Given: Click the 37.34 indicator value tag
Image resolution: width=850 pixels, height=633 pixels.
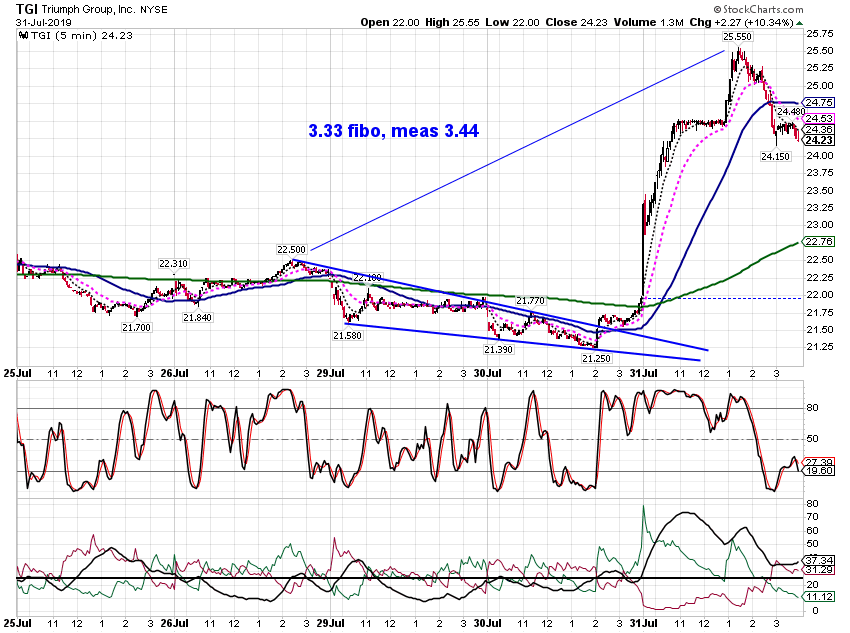Looking at the screenshot, I should coord(819,560).
